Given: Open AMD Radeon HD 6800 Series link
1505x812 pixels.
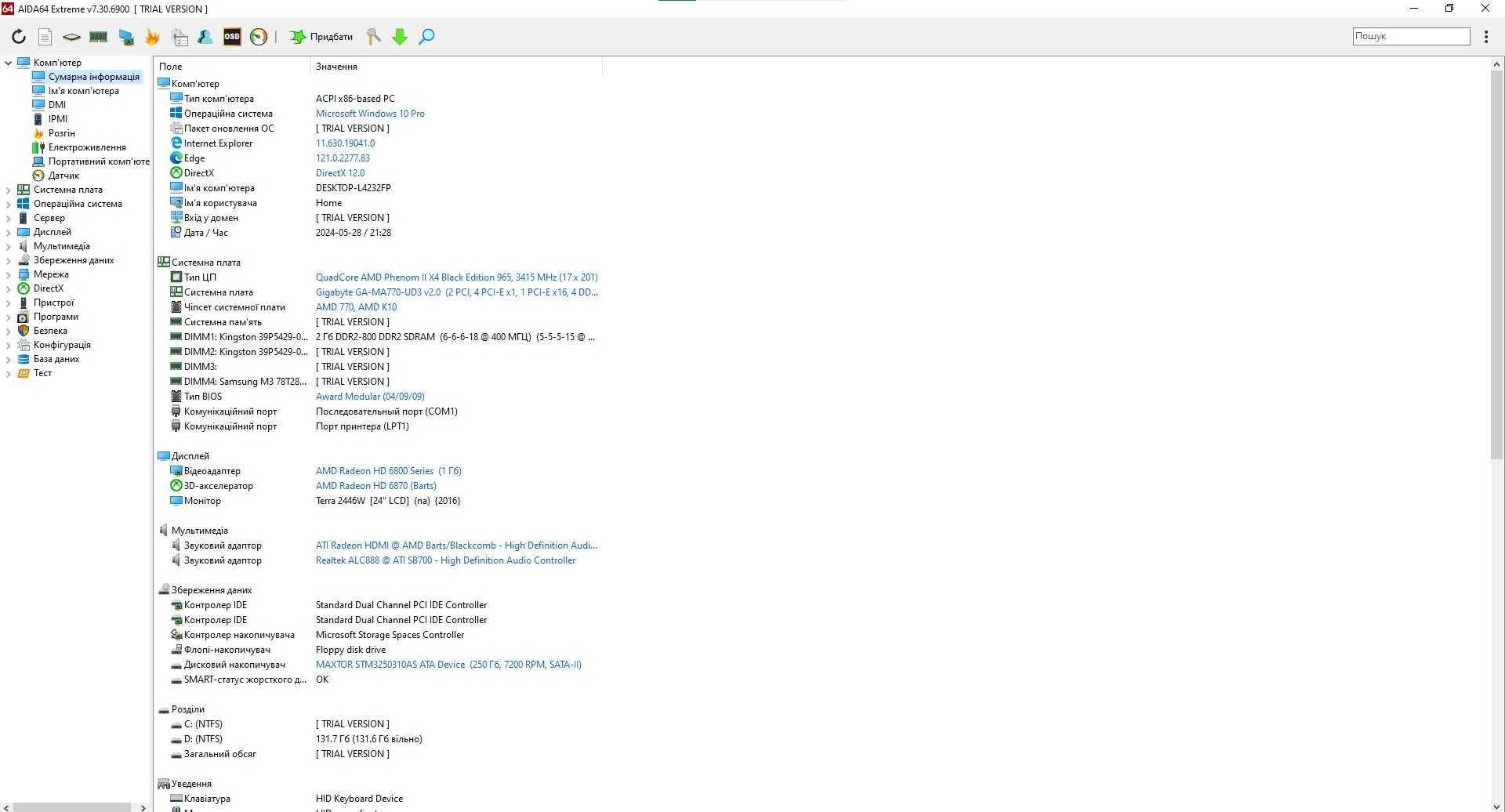Looking at the screenshot, I should [x=388, y=471].
